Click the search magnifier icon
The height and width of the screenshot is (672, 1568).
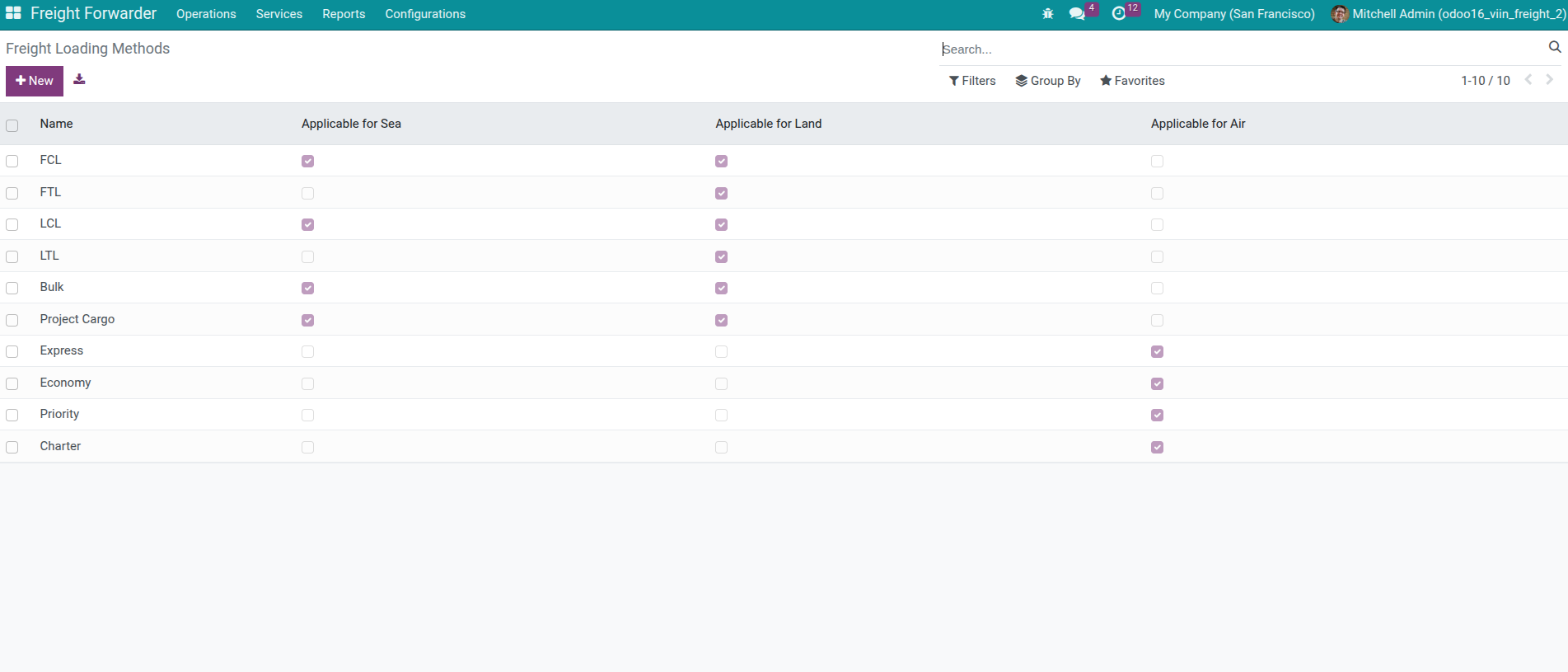[x=1554, y=48]
